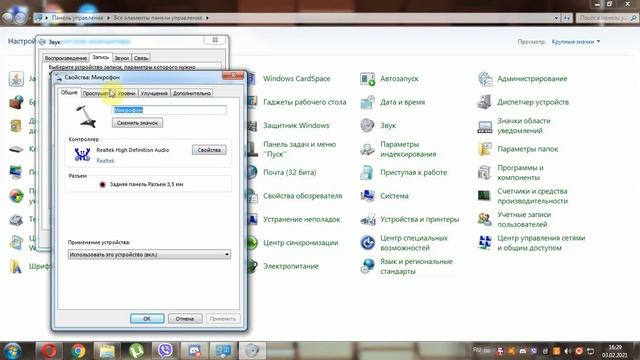This screenshot has width=640, height=360.
Task: Switch to the Общие tab
Action: [x=69, y=92]
